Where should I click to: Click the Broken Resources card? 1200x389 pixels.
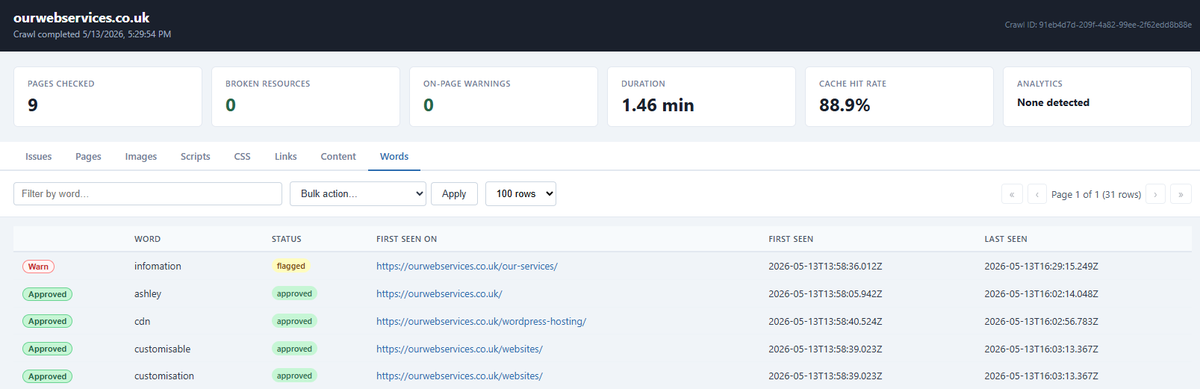(306, 97)
